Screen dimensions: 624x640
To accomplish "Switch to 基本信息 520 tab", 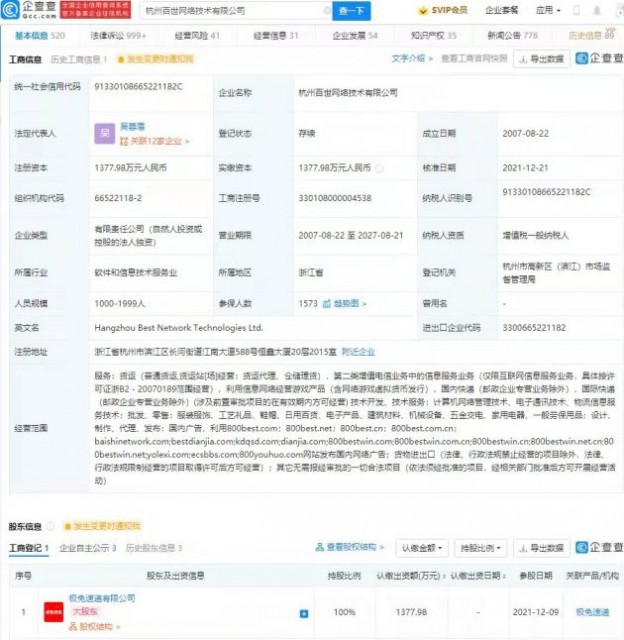I will pos(40,36).
